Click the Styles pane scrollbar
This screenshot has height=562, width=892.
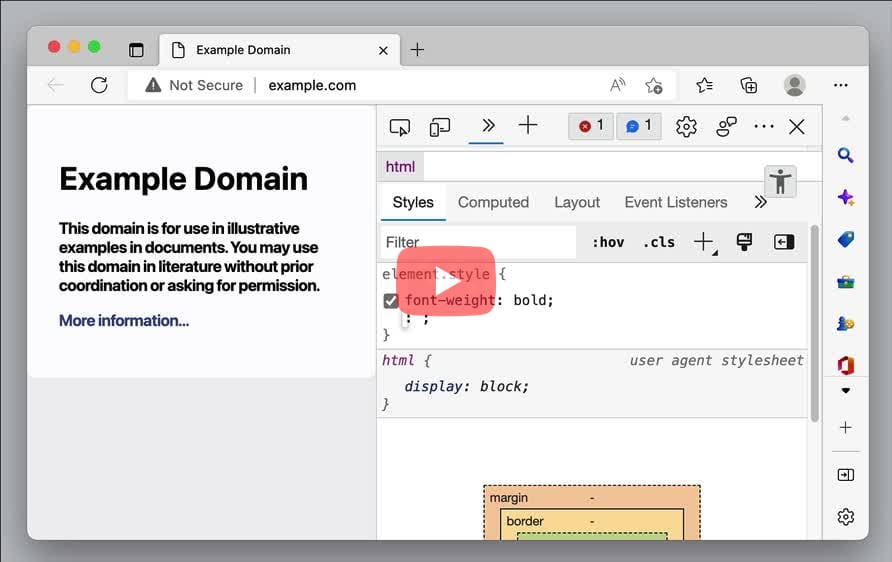tap(815, 324)
